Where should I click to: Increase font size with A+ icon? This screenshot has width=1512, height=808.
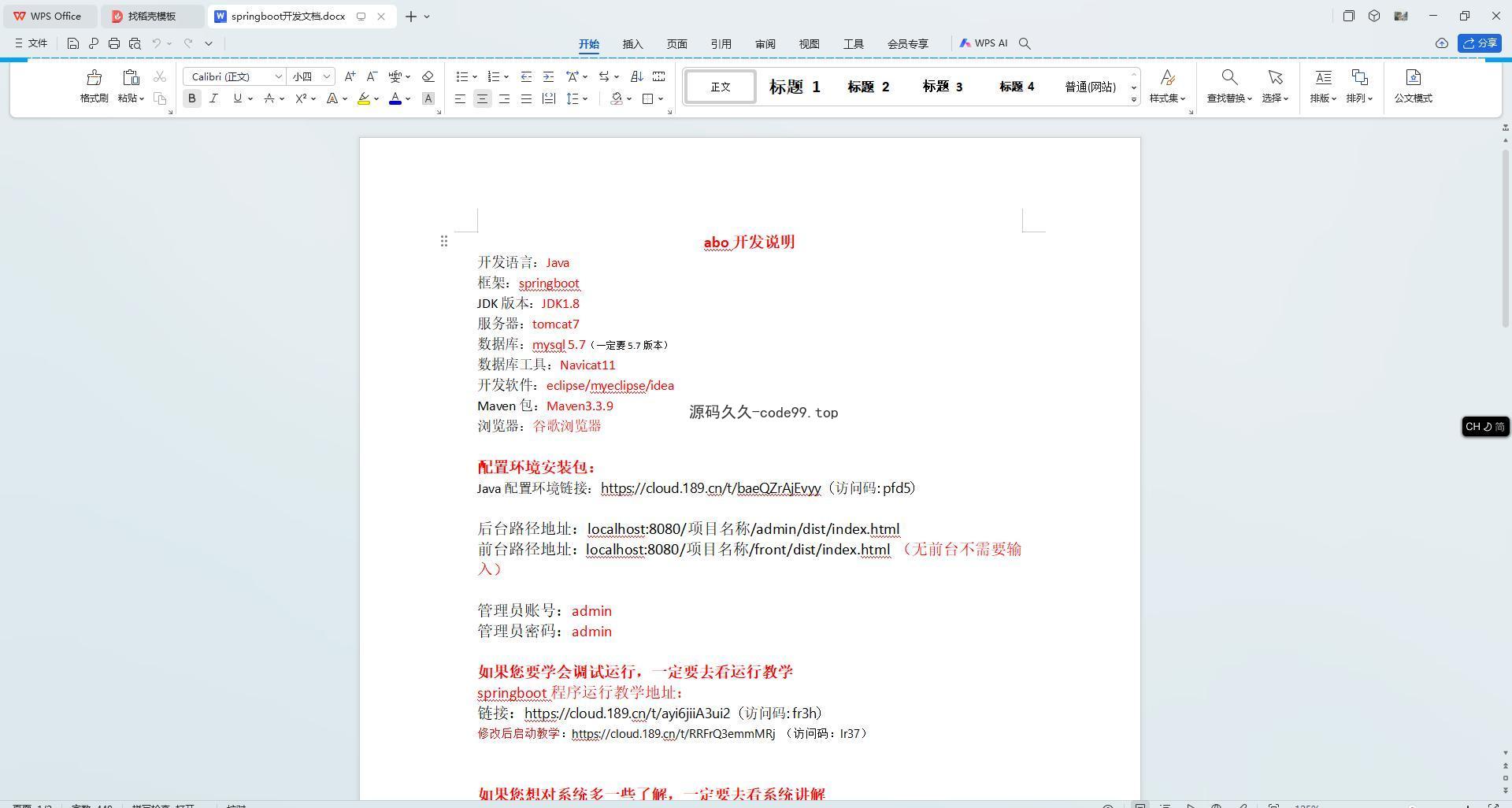(x=350, y=76)
